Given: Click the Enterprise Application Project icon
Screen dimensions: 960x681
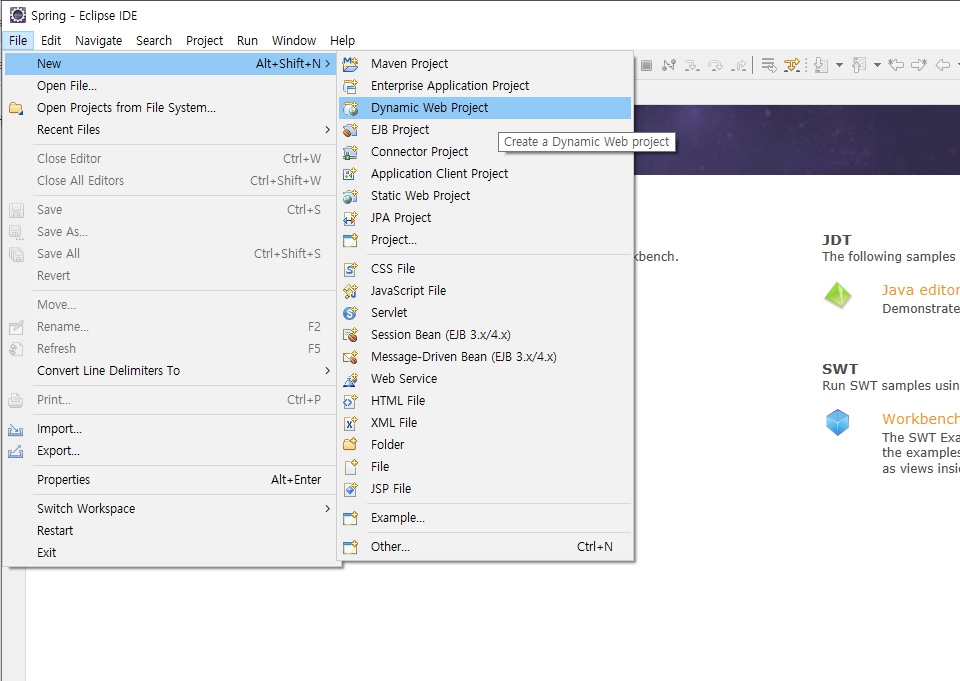Looking at the screenshot, I should [350, 86].
